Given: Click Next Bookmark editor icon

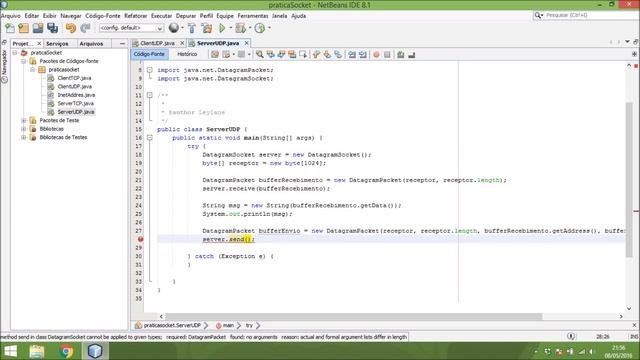Looking at the screenshot, I should [327, 54].
